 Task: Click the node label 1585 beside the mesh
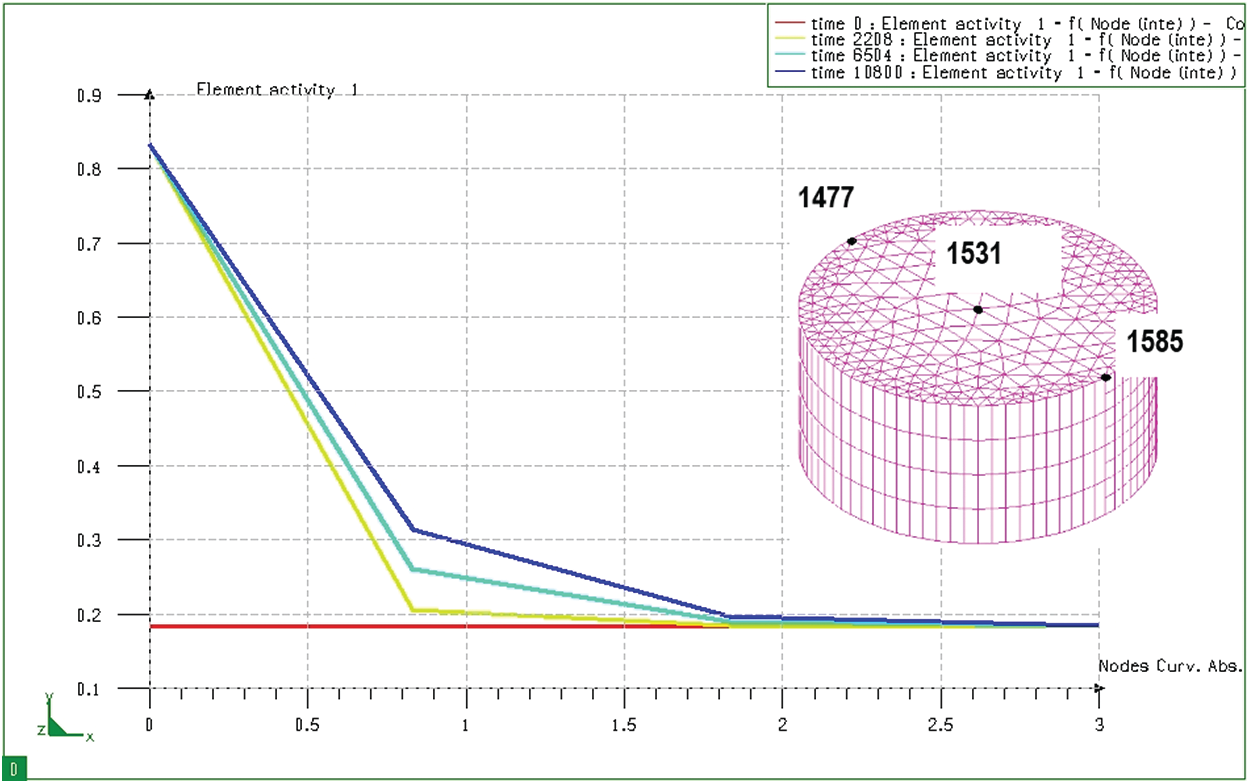tap(1155, 342)
